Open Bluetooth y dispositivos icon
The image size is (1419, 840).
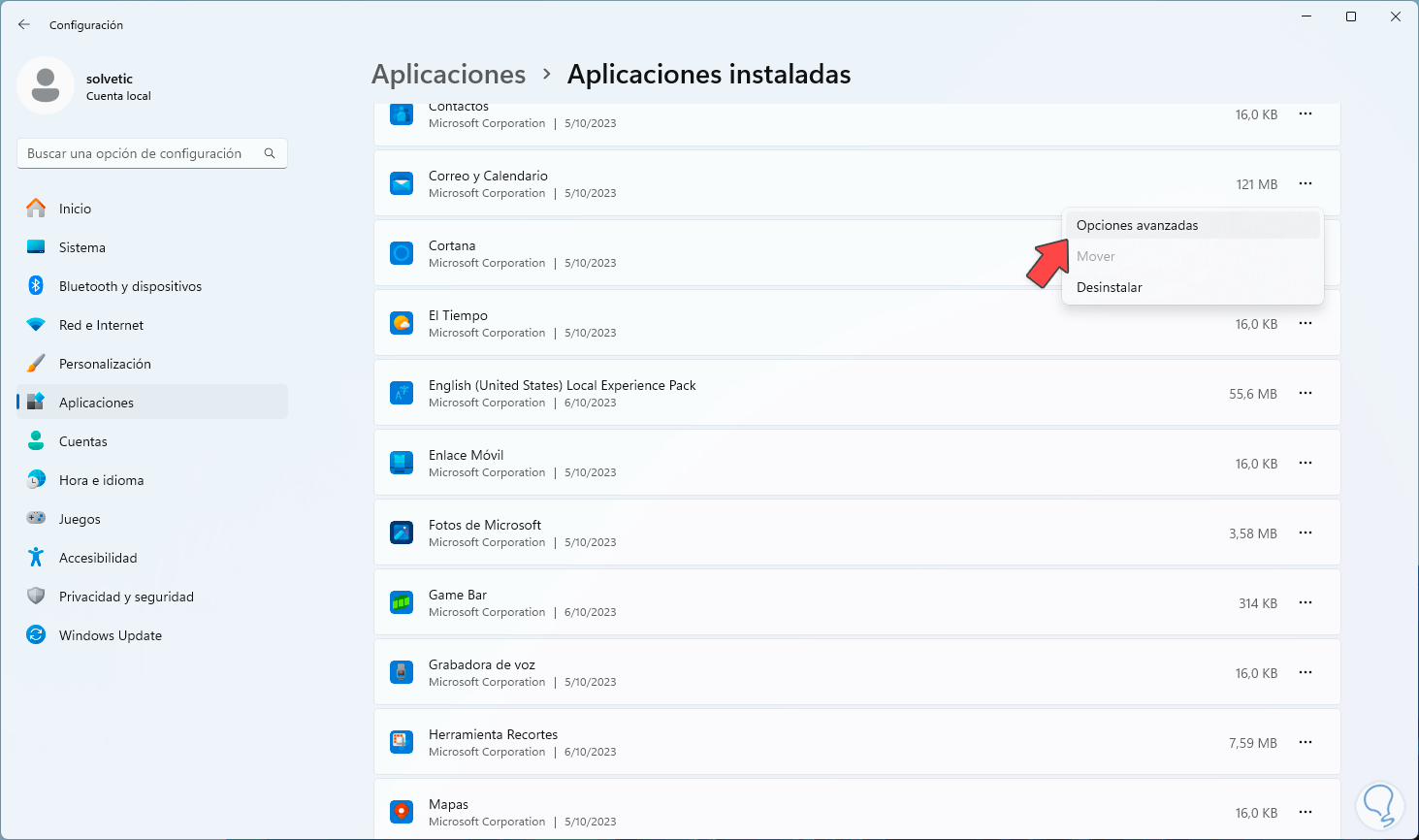(36, 285)
